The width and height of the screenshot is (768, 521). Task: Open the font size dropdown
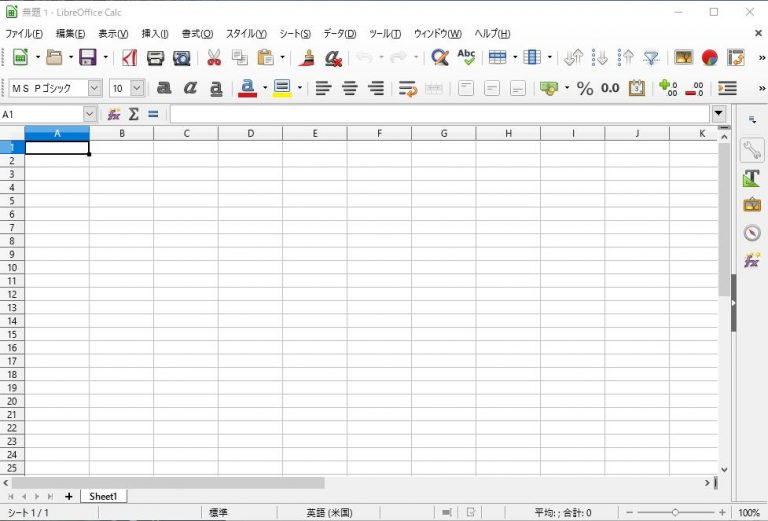point(138,88)
